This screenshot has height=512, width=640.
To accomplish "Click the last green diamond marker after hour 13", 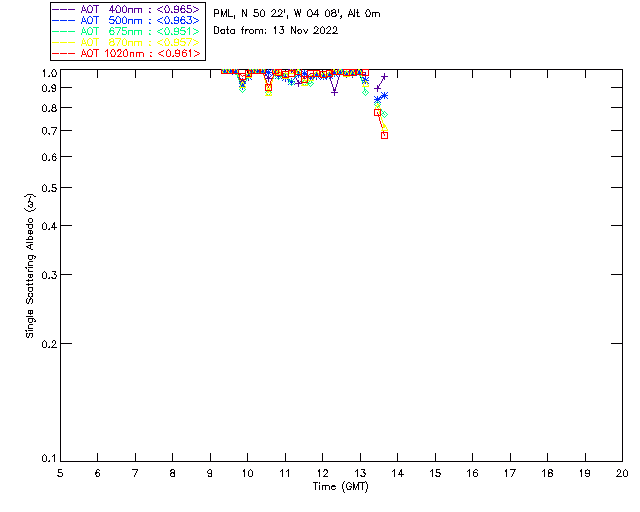I will click(384, 115).
